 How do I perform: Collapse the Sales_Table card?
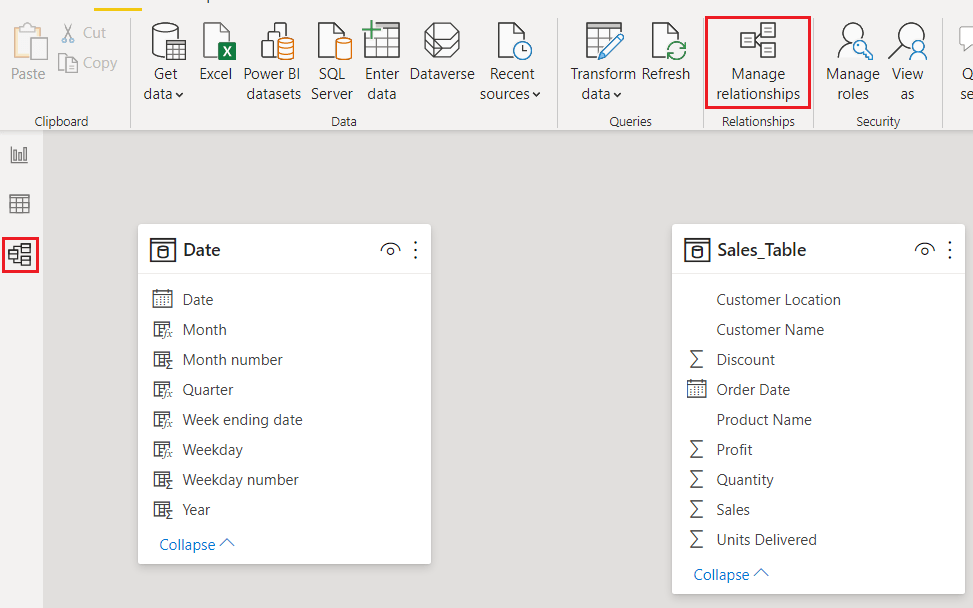731,574
